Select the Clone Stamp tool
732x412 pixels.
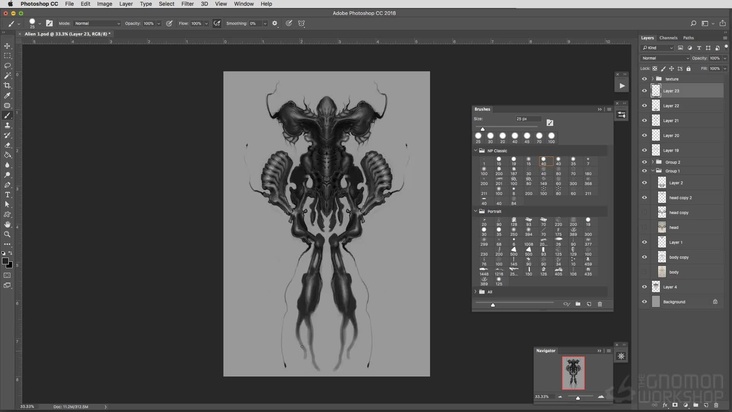tap(7, 125)
